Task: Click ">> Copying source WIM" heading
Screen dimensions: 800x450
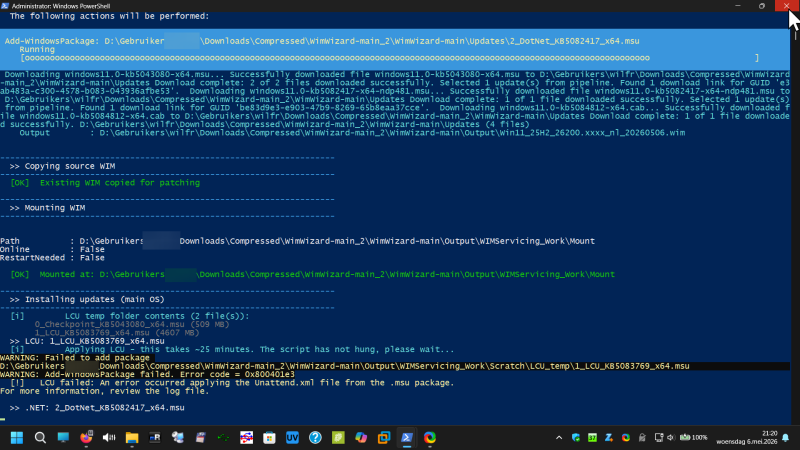Action: [x=62, y=166]
